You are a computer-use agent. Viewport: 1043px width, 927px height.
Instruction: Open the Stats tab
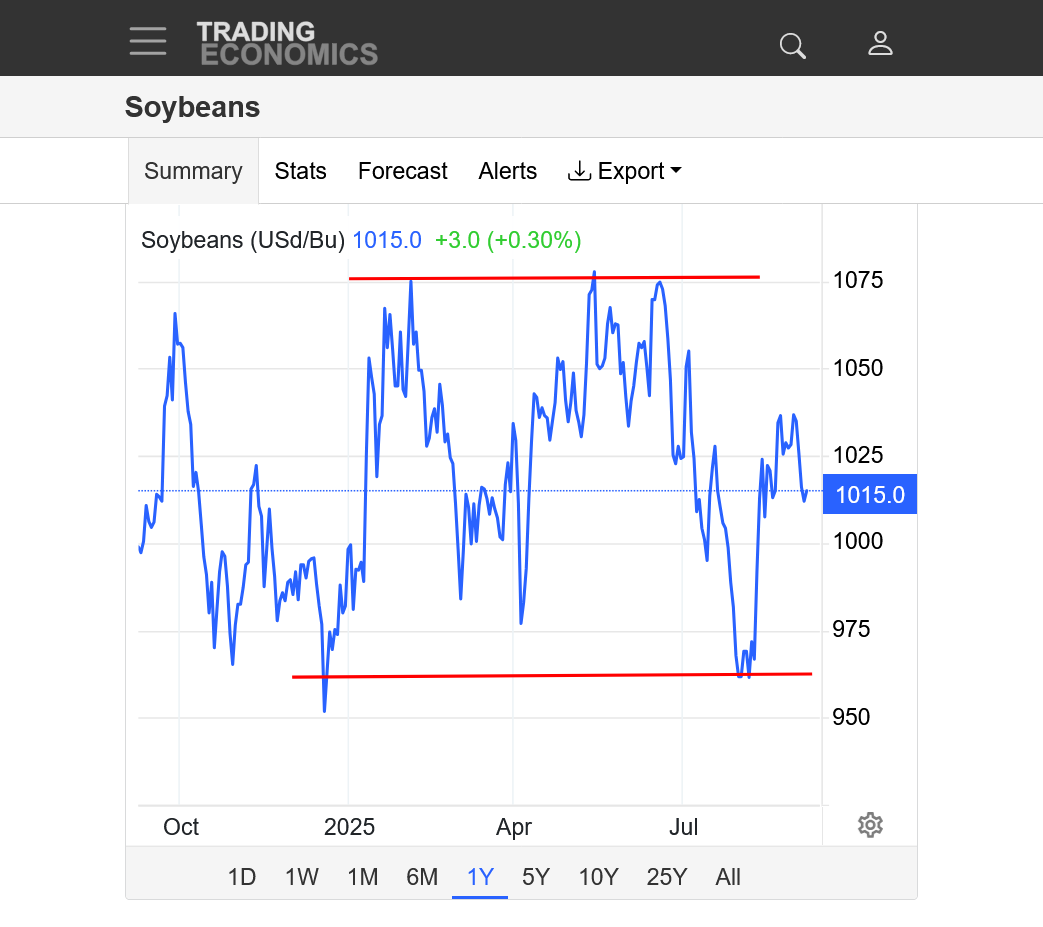(301, 171)
